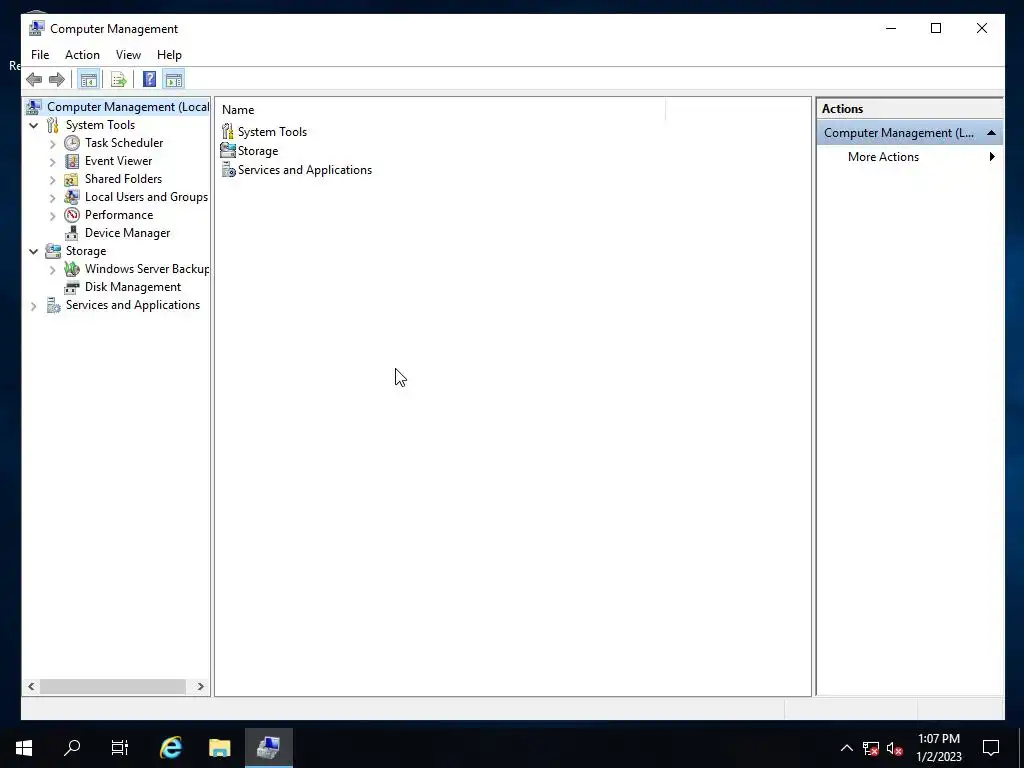Click the network status tray icon
This screenshot has height=768, width=1024.
coord(871,748)
